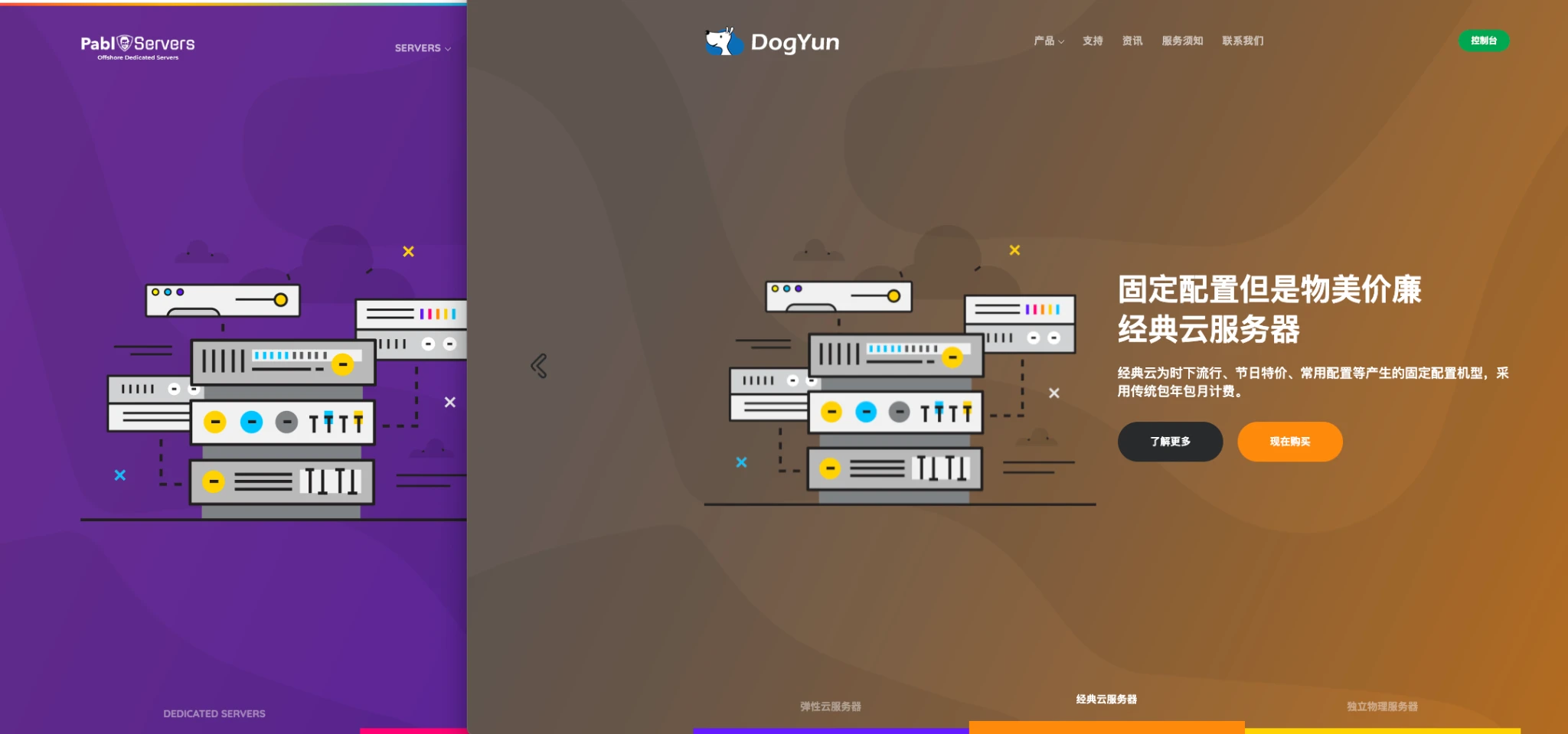This screenshot has width=1568, height=734.
Task: Open the 资讯 menu item
Action: (1132, 41)
